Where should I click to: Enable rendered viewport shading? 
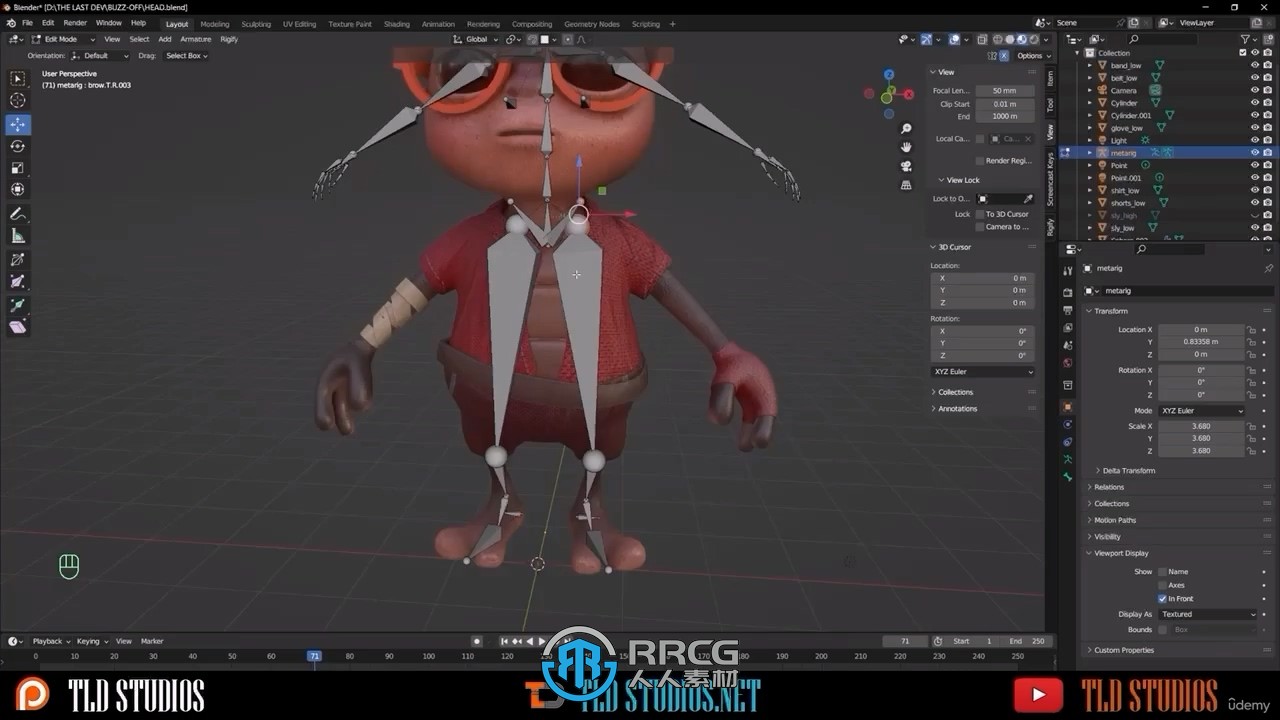click(x=1032, y=39)
